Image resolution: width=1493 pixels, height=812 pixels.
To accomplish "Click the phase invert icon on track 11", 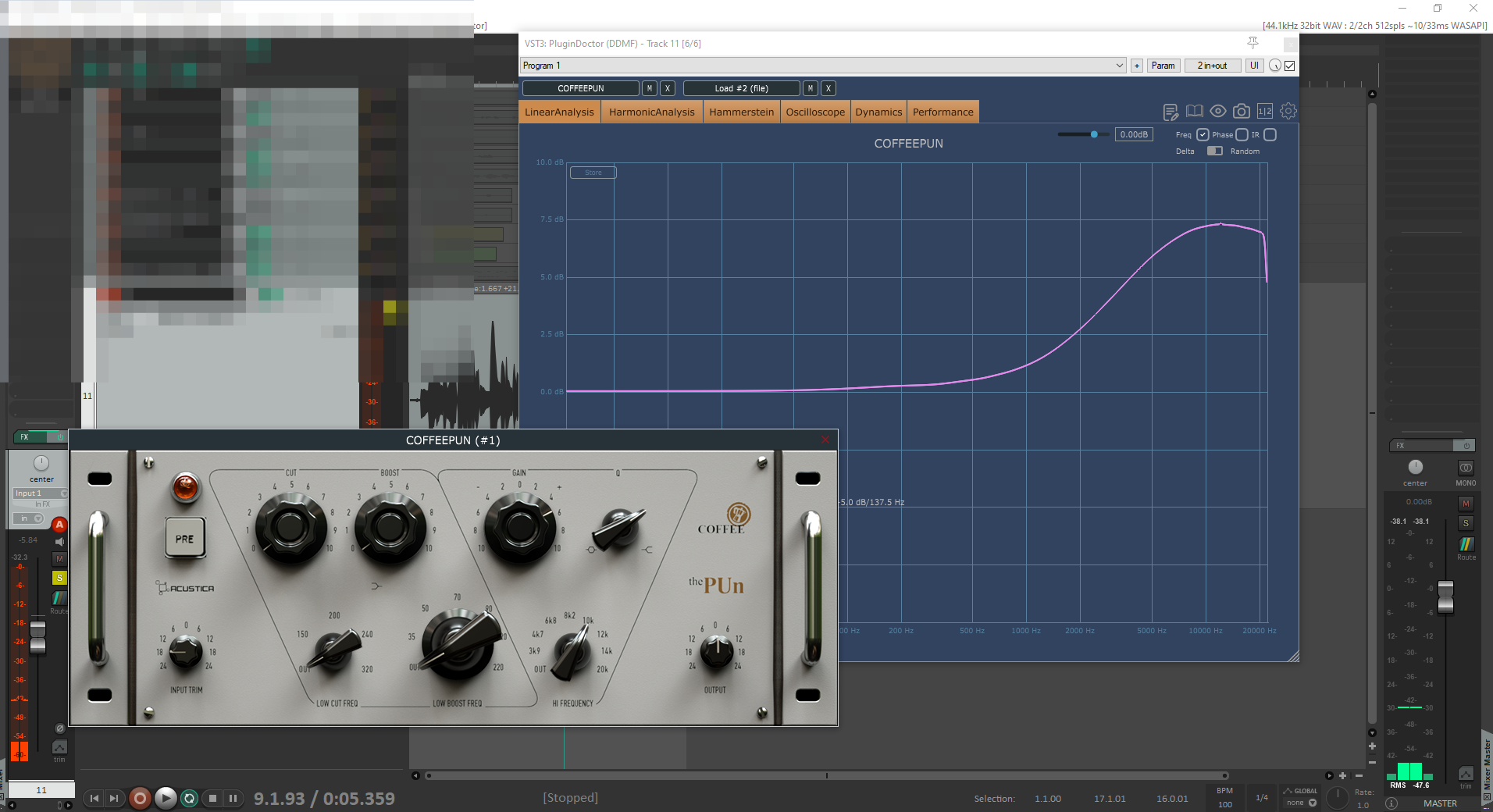I will point(59,728).
